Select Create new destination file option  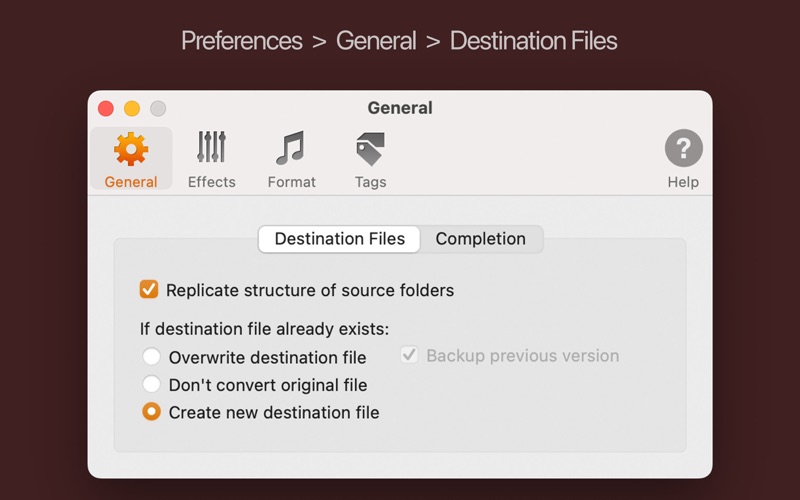pos(151,412)
